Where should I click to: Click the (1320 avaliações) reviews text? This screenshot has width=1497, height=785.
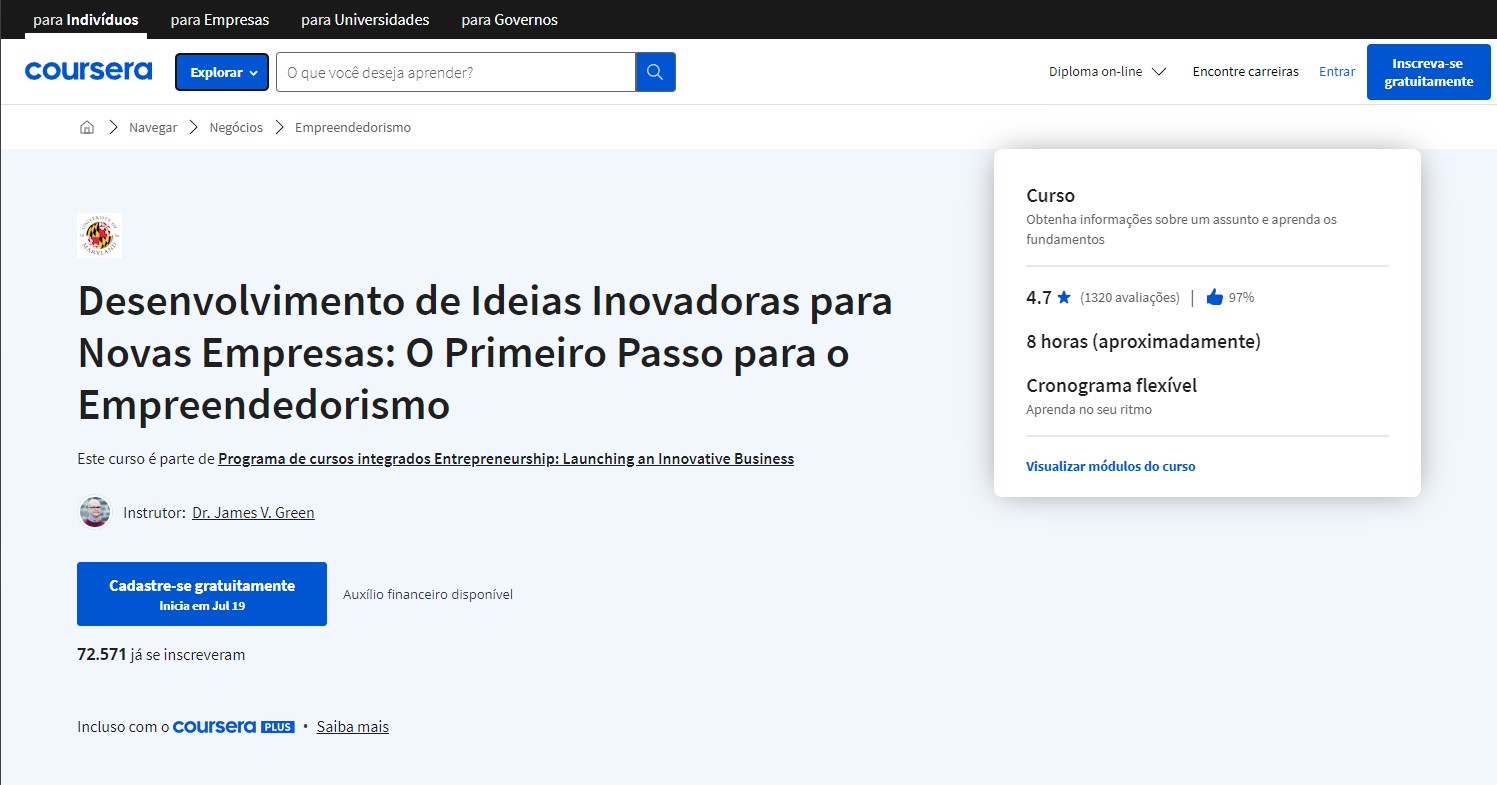[1130, 298]
